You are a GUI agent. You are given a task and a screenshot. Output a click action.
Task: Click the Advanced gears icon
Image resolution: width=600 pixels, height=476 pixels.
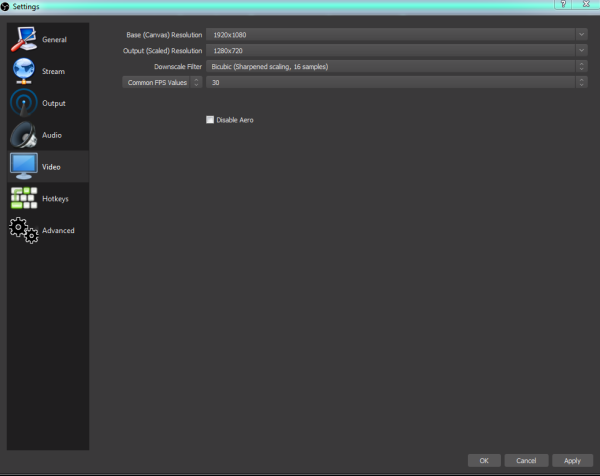(24, 230)
